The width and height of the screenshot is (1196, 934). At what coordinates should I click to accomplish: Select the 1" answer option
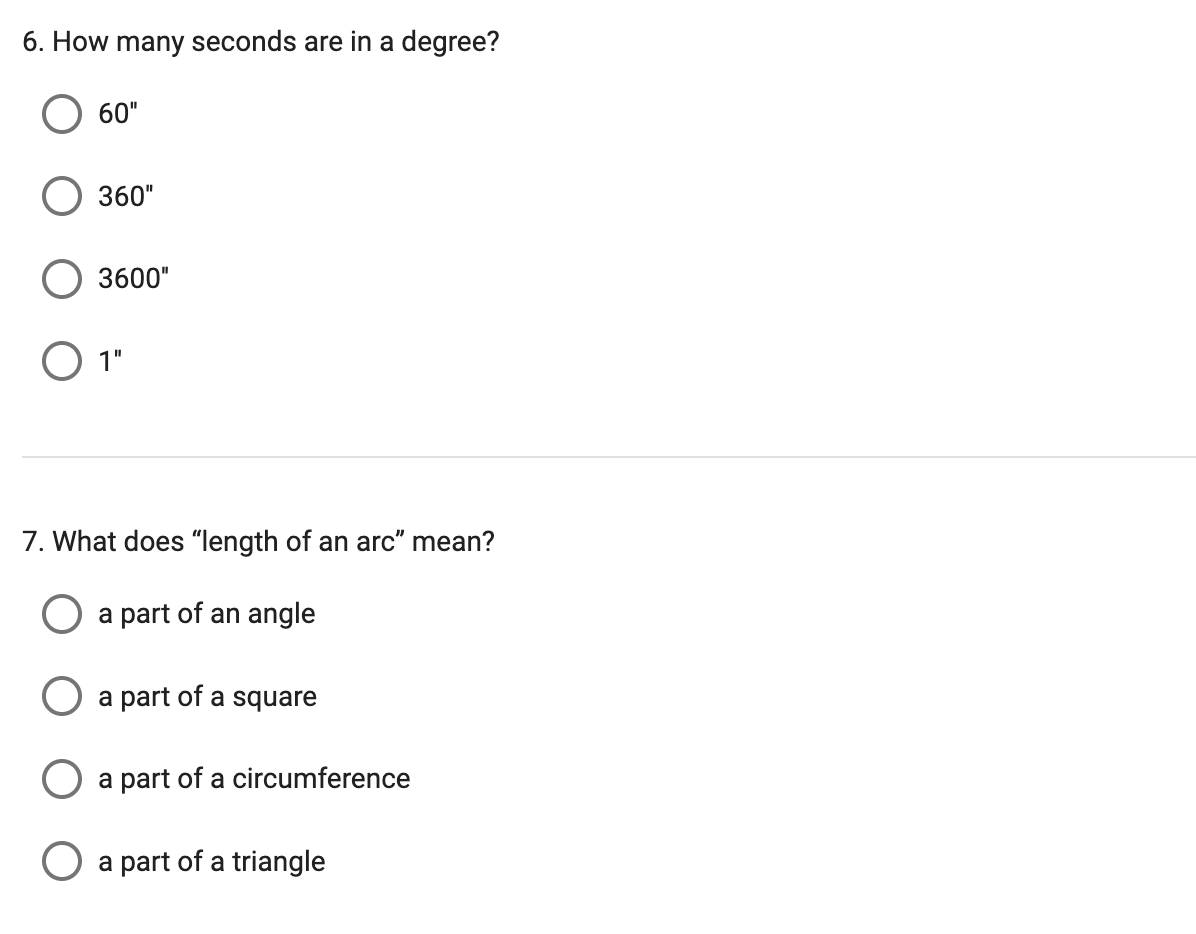point(62,361)
